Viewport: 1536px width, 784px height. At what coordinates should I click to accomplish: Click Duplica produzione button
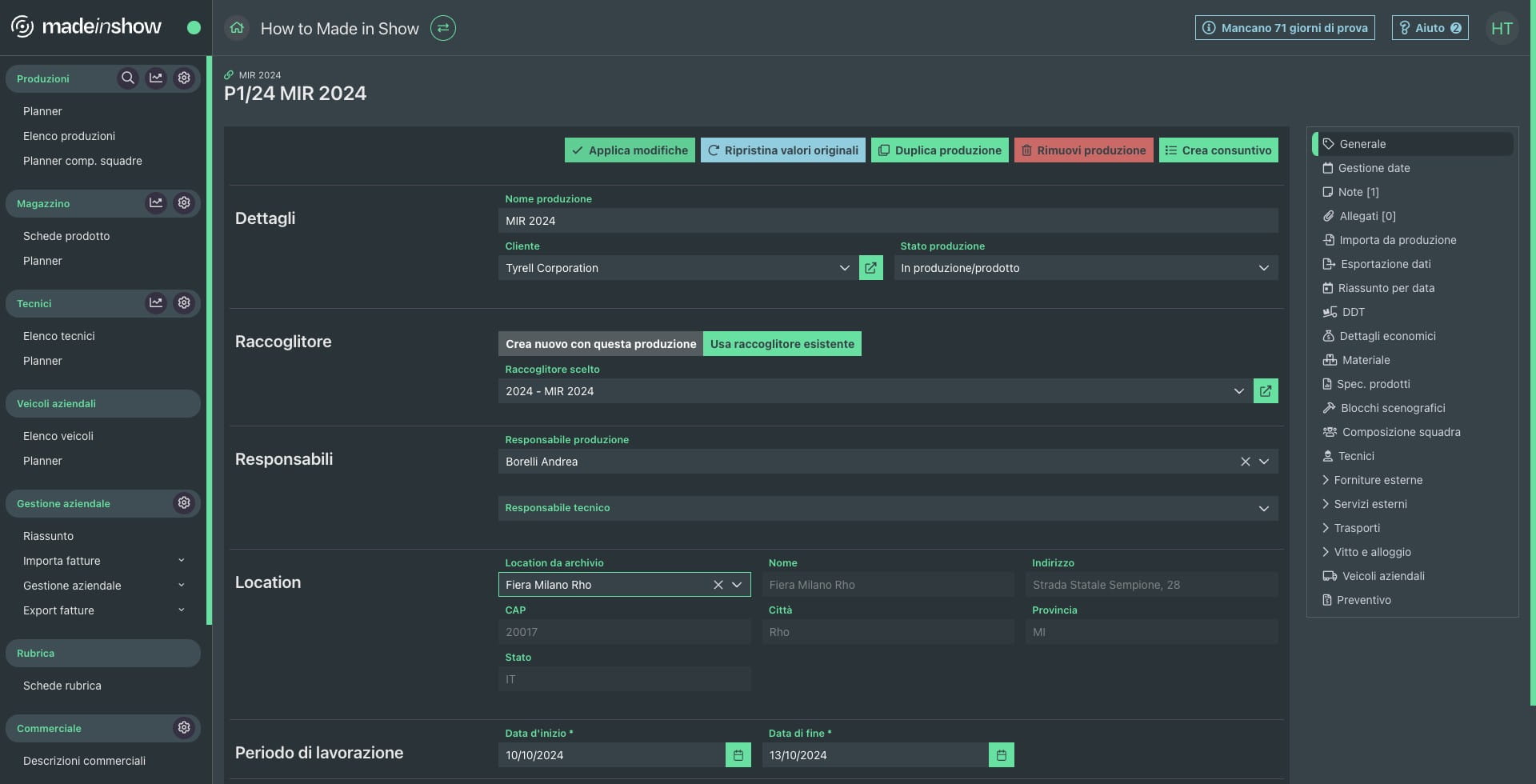(x=939, y=150)
